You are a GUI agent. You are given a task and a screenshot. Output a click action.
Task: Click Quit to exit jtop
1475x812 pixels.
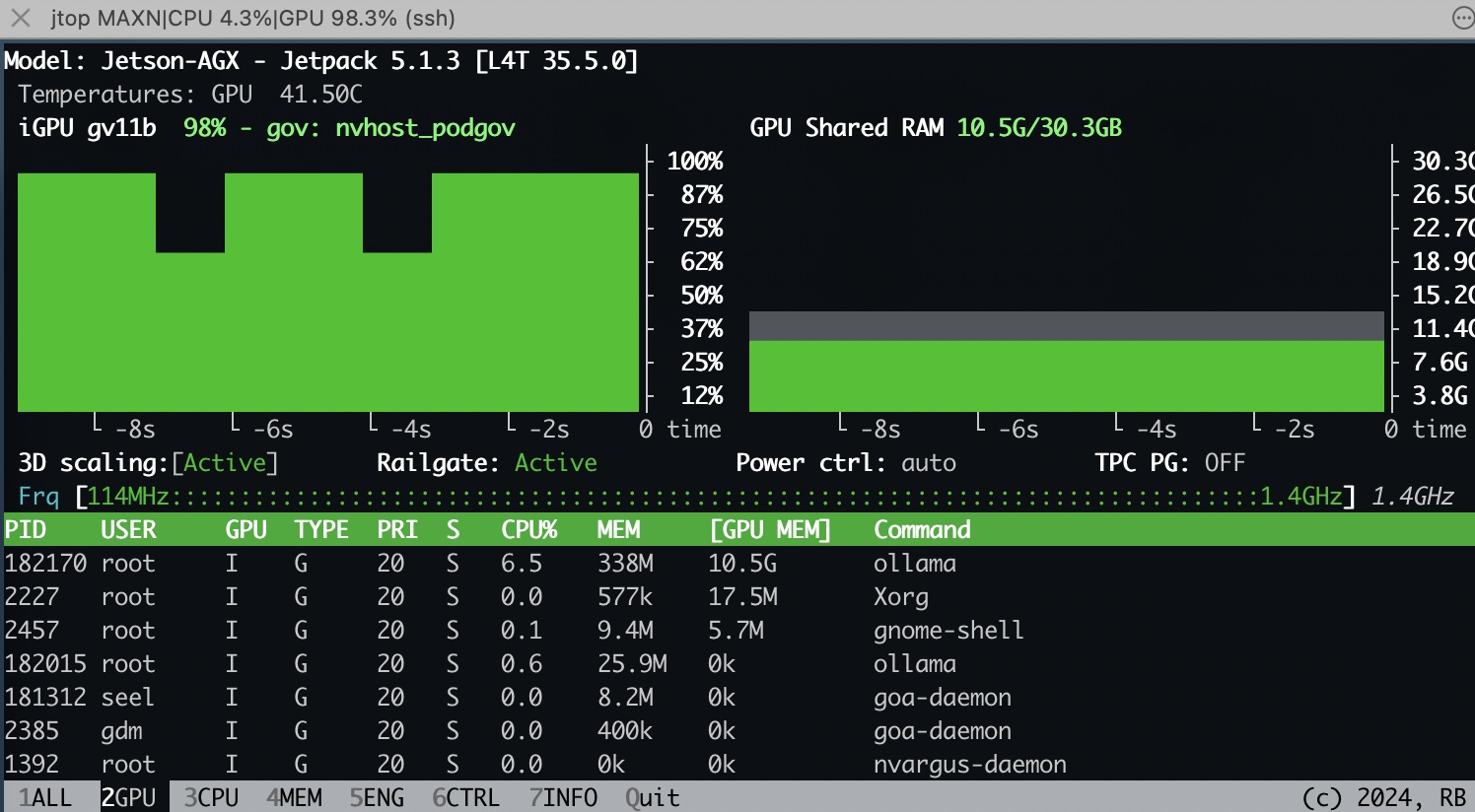click(x=652, y=797)
